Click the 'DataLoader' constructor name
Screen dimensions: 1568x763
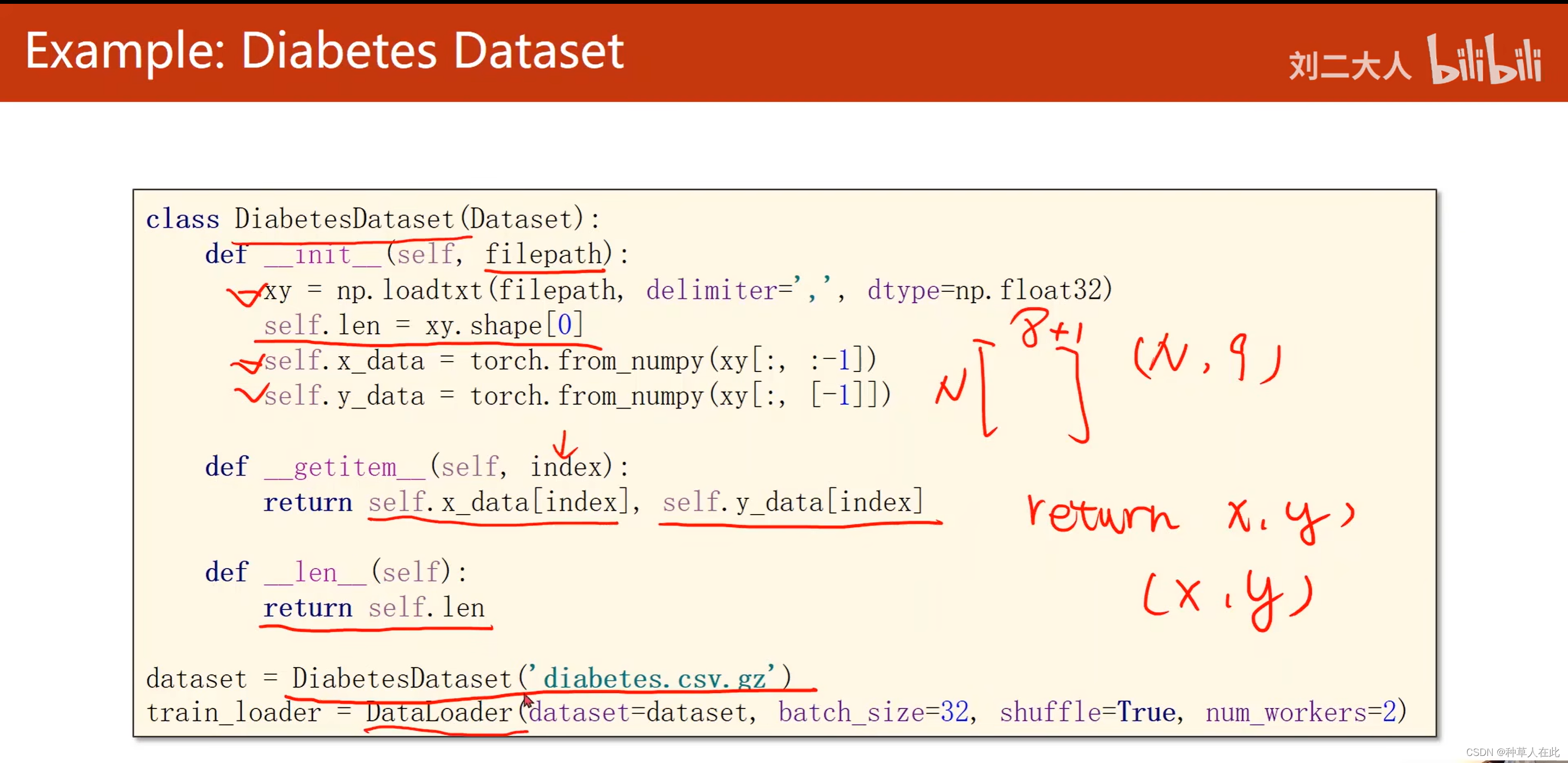[439, 712]
